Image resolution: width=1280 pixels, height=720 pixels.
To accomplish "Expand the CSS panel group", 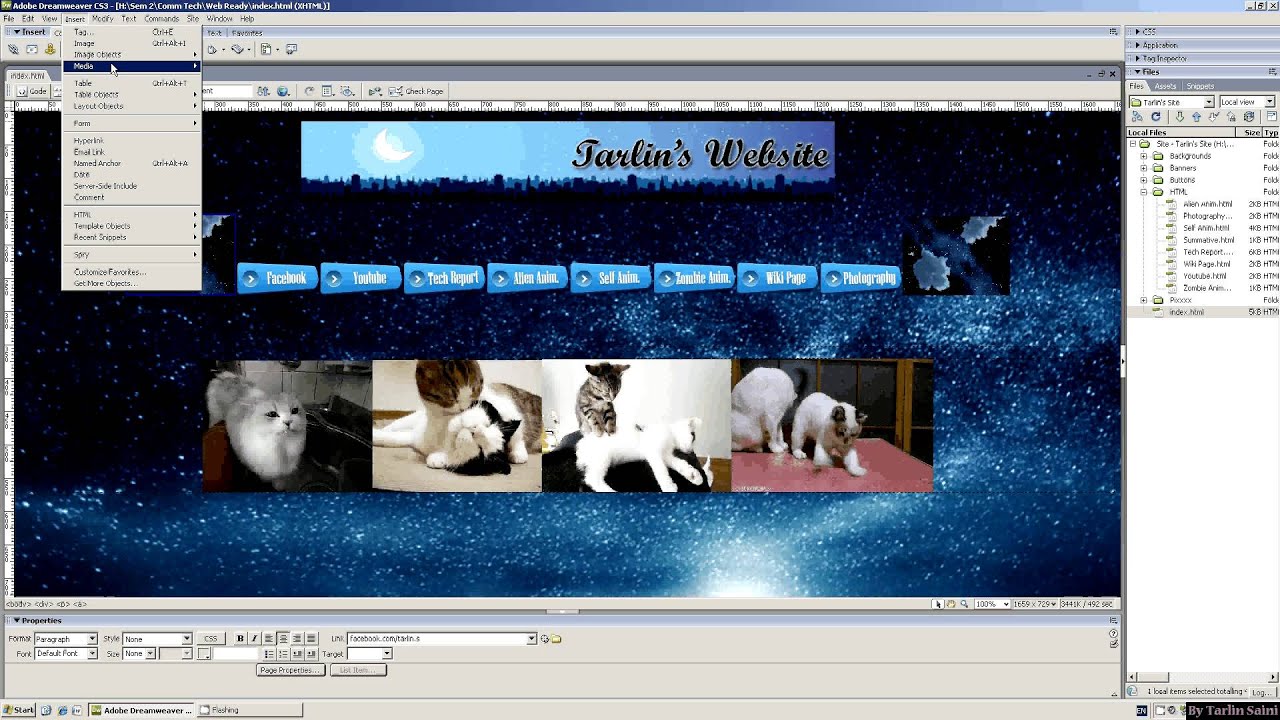I will [x=1138, y=32].
